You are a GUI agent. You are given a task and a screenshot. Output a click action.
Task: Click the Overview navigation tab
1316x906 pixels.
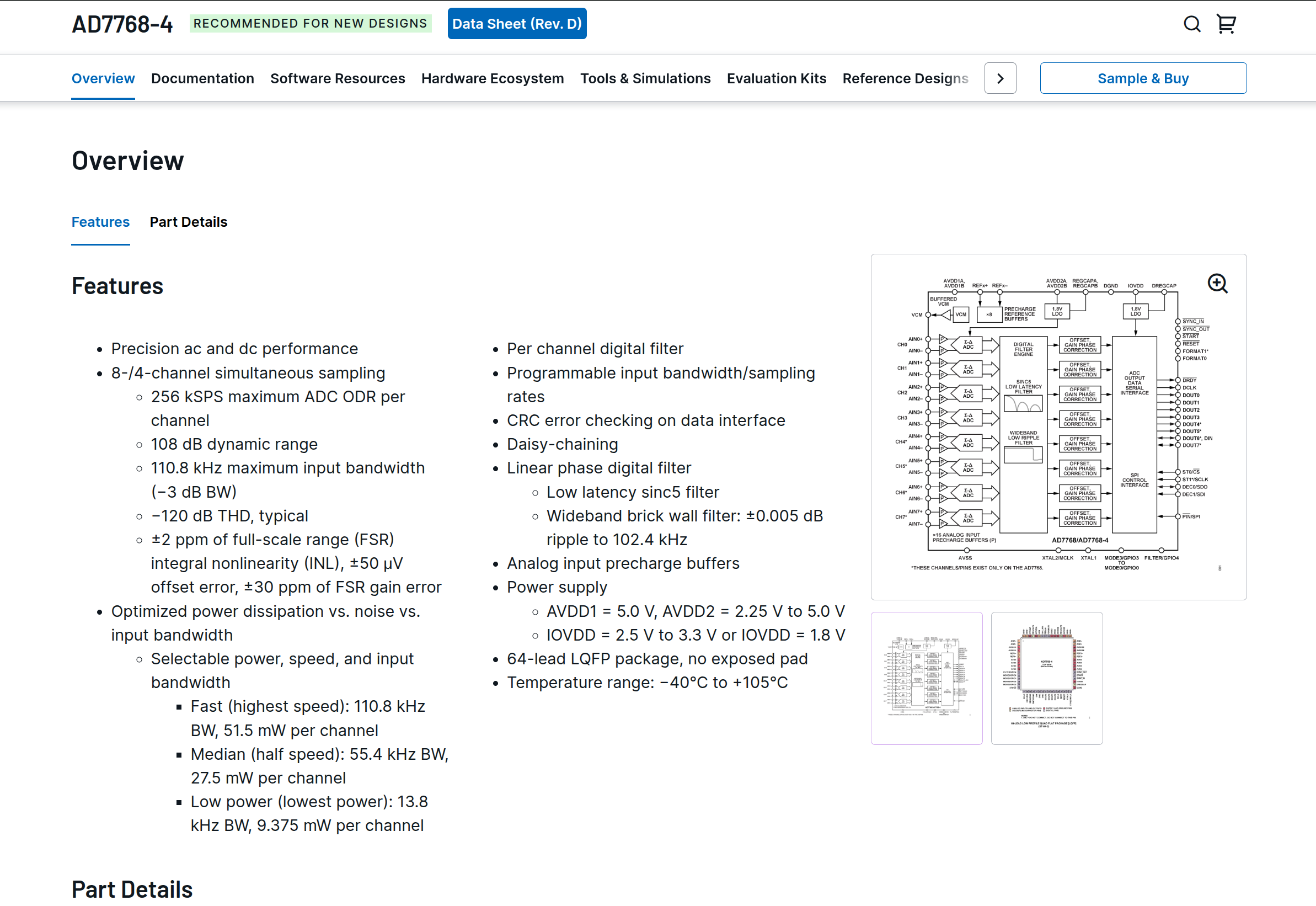click(x=103, y=78)
